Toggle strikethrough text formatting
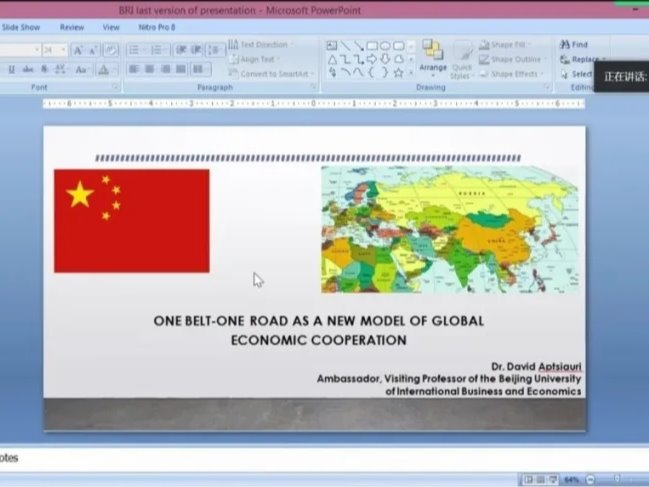649x487 pixels. (x=28, y=69)
